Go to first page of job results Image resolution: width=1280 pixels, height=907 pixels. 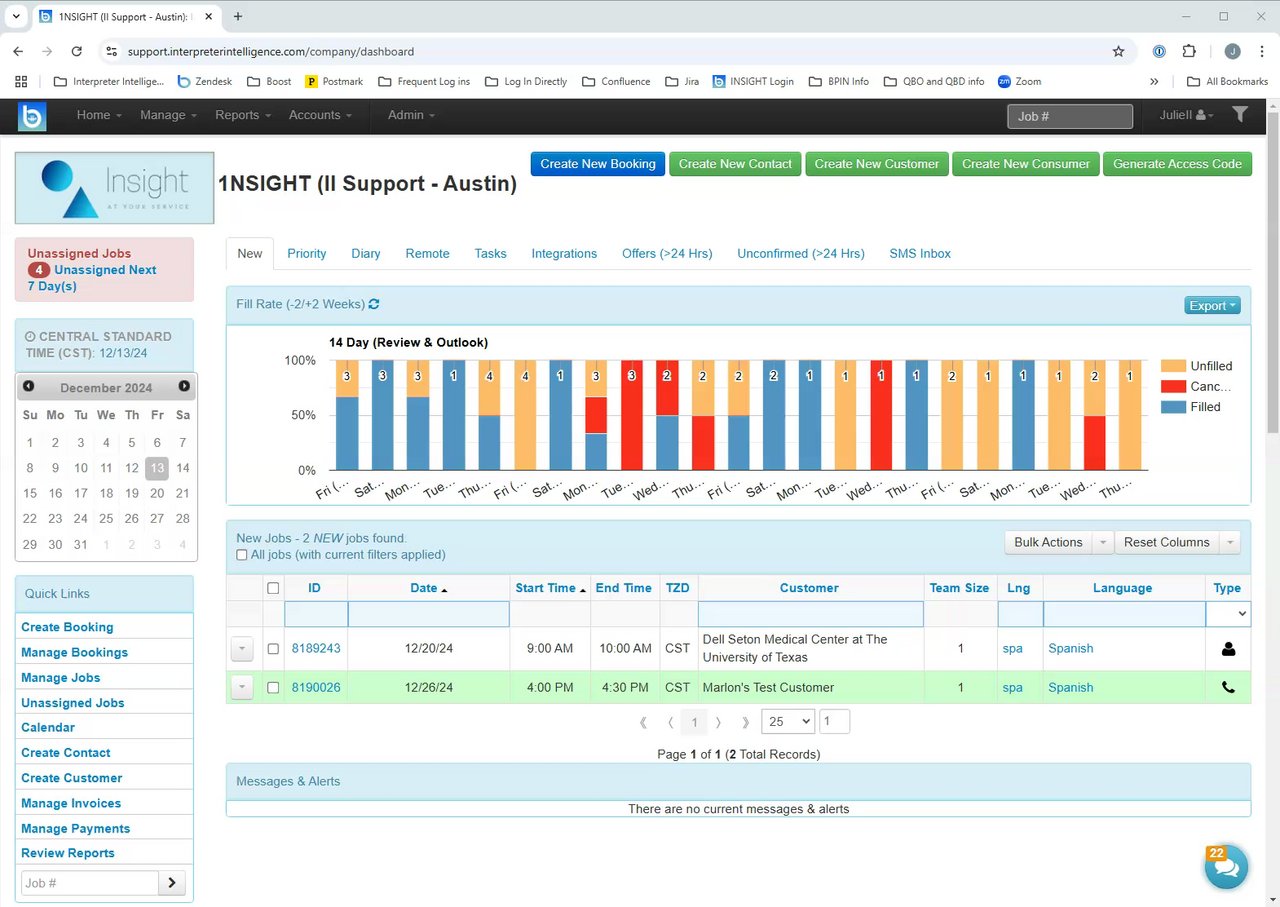[x=643, y=722]
